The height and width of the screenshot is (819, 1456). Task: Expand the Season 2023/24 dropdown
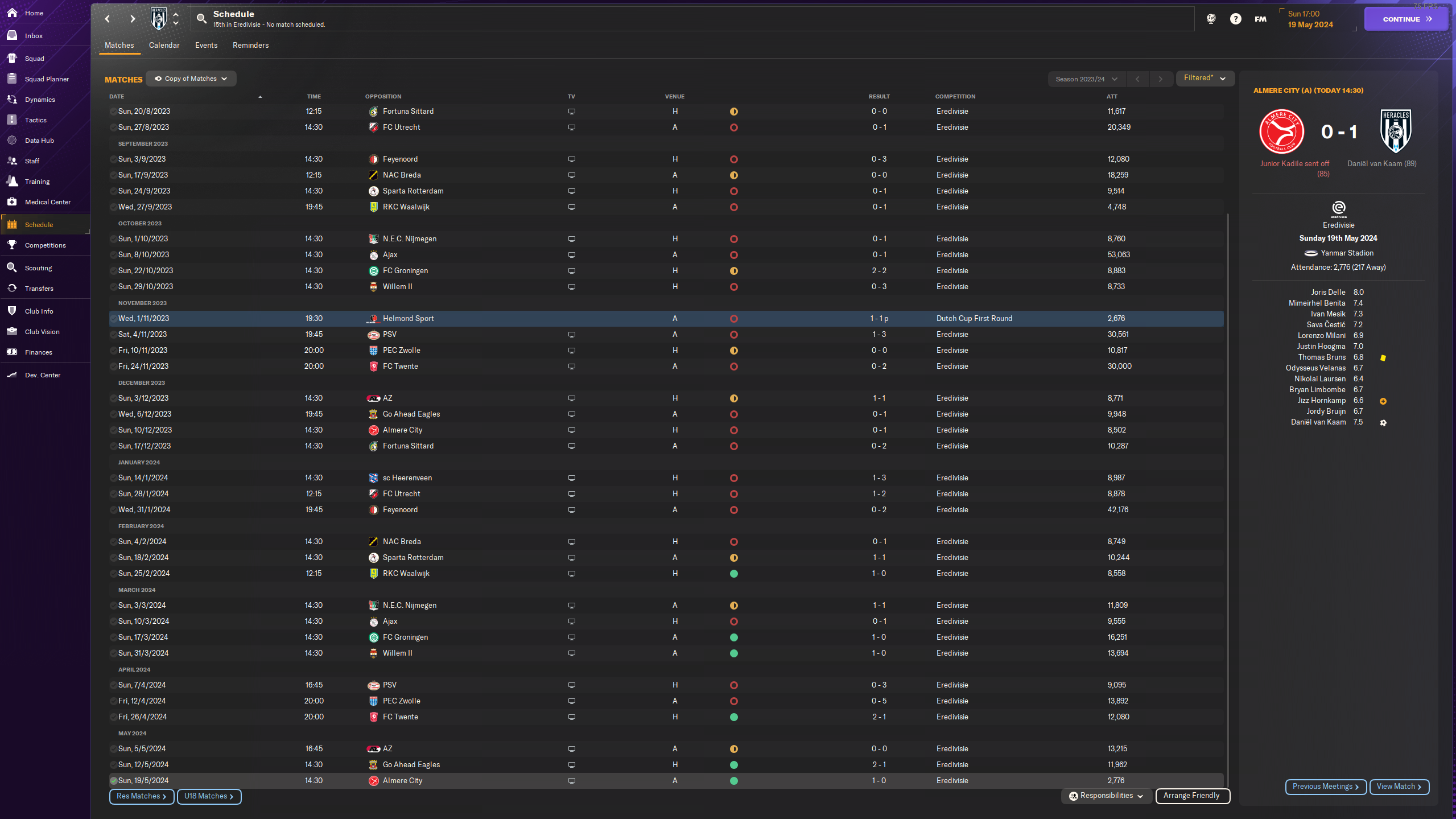[1086, 78]
